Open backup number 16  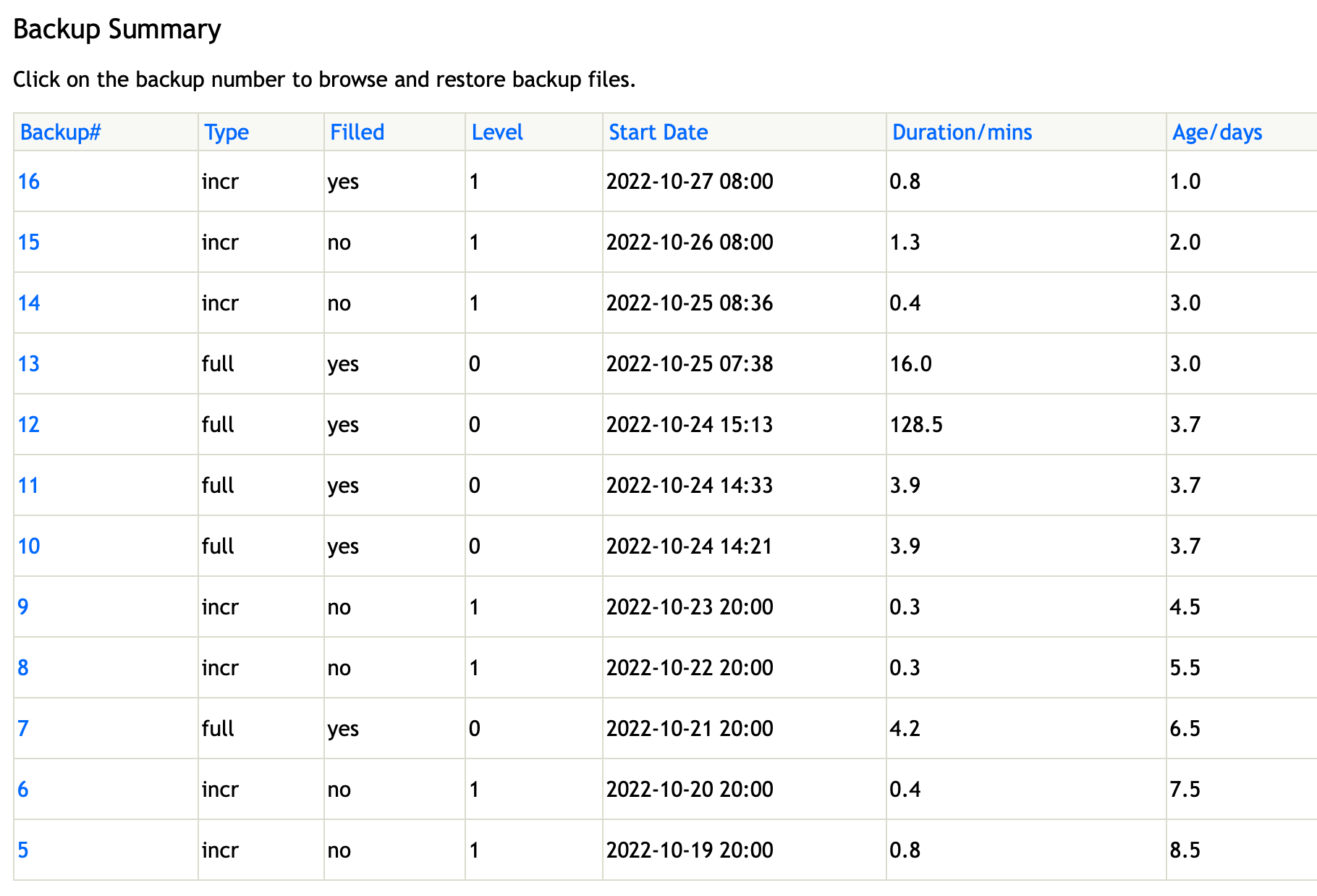point(29,182)
